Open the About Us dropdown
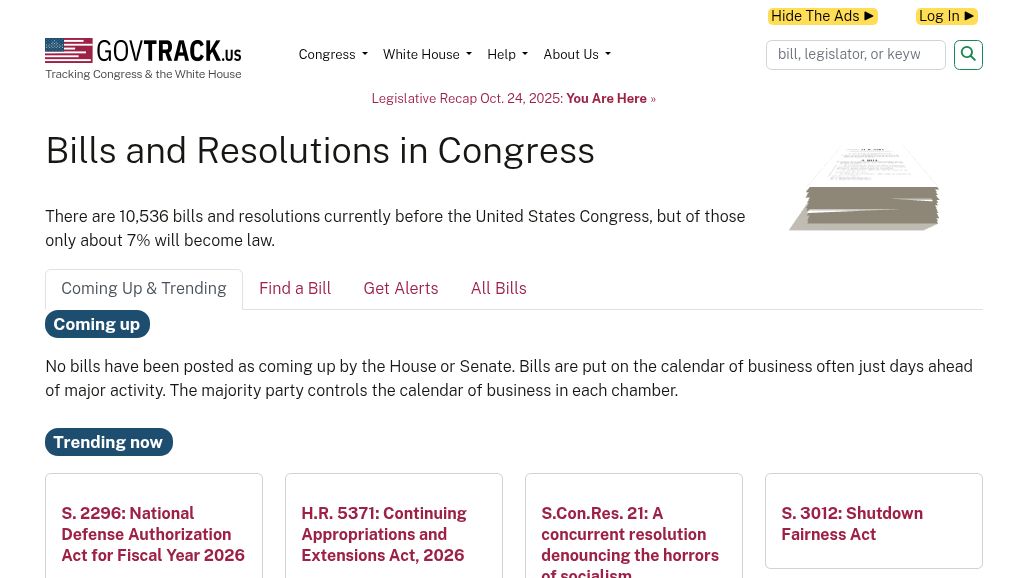The height and width of the screenshot is (578, 1028). point(576,54)
